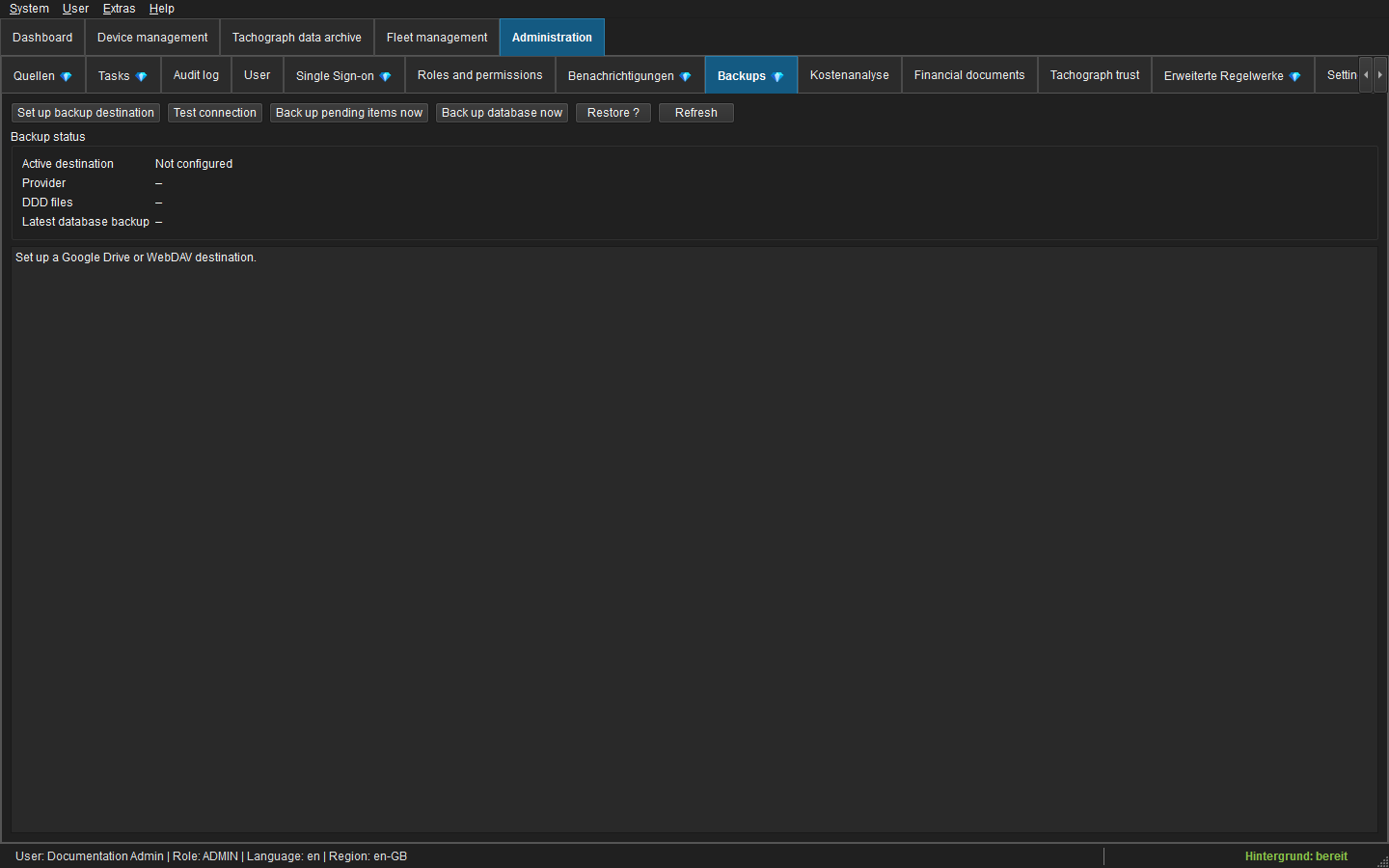View Roles and permissions sub-tab
The image size is (1389, 868).
pyautogui.click(x=480, y=75)
